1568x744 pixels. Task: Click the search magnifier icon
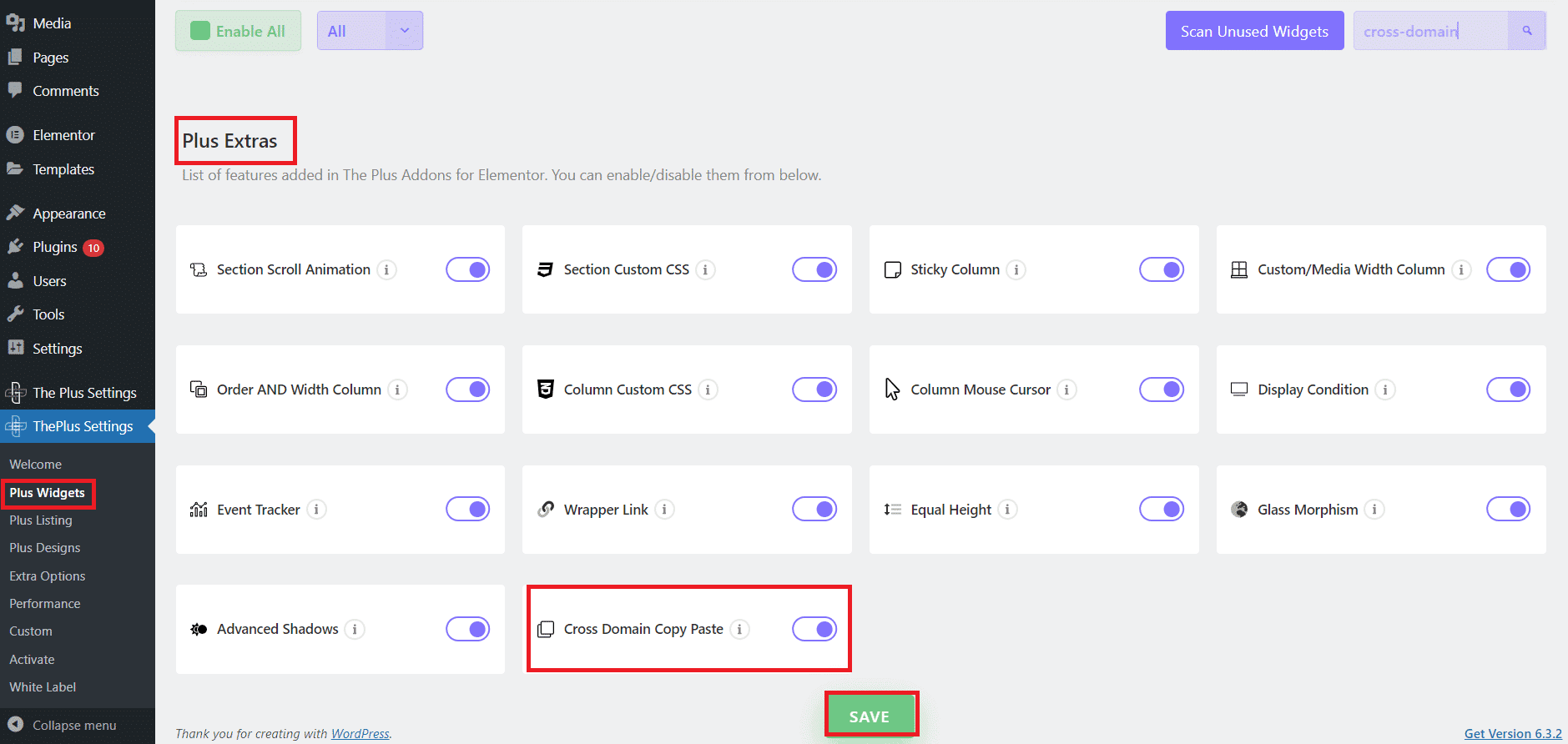[x=1526, y=31]
